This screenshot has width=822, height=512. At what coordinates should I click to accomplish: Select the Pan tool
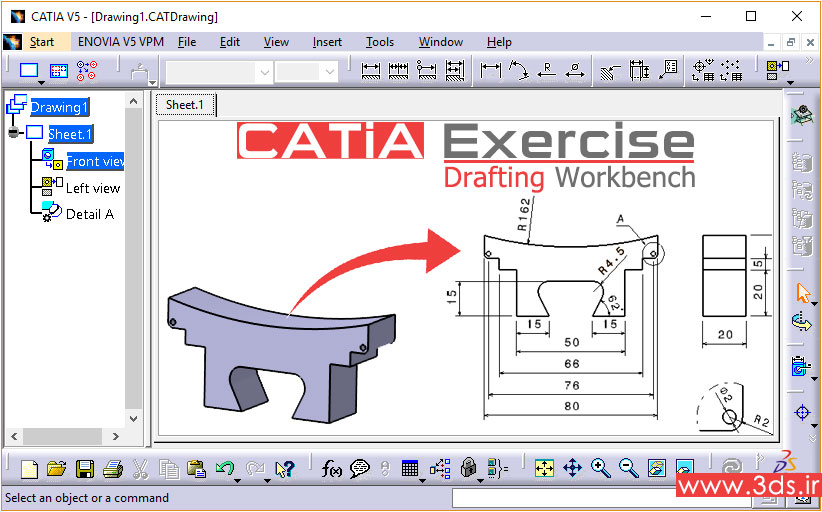572,468
